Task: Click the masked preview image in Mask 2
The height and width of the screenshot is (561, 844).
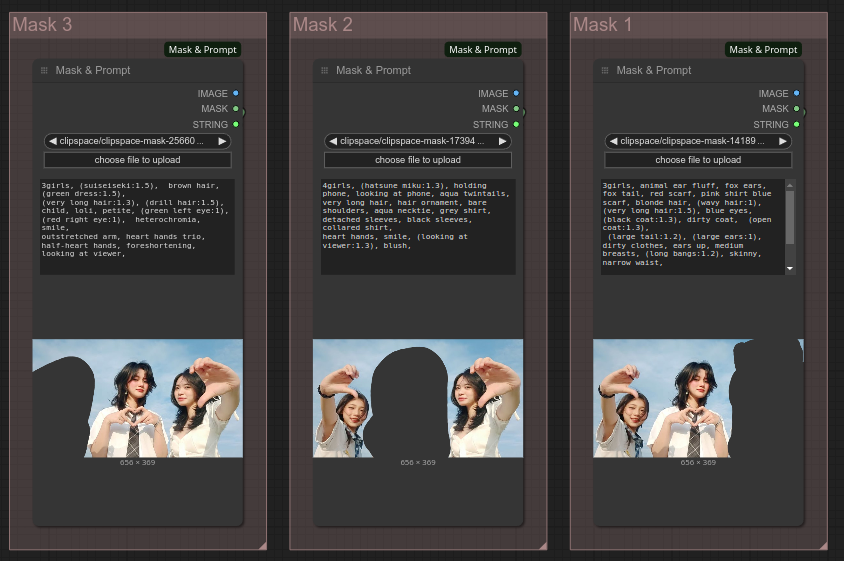Action: tap(418, 398)
